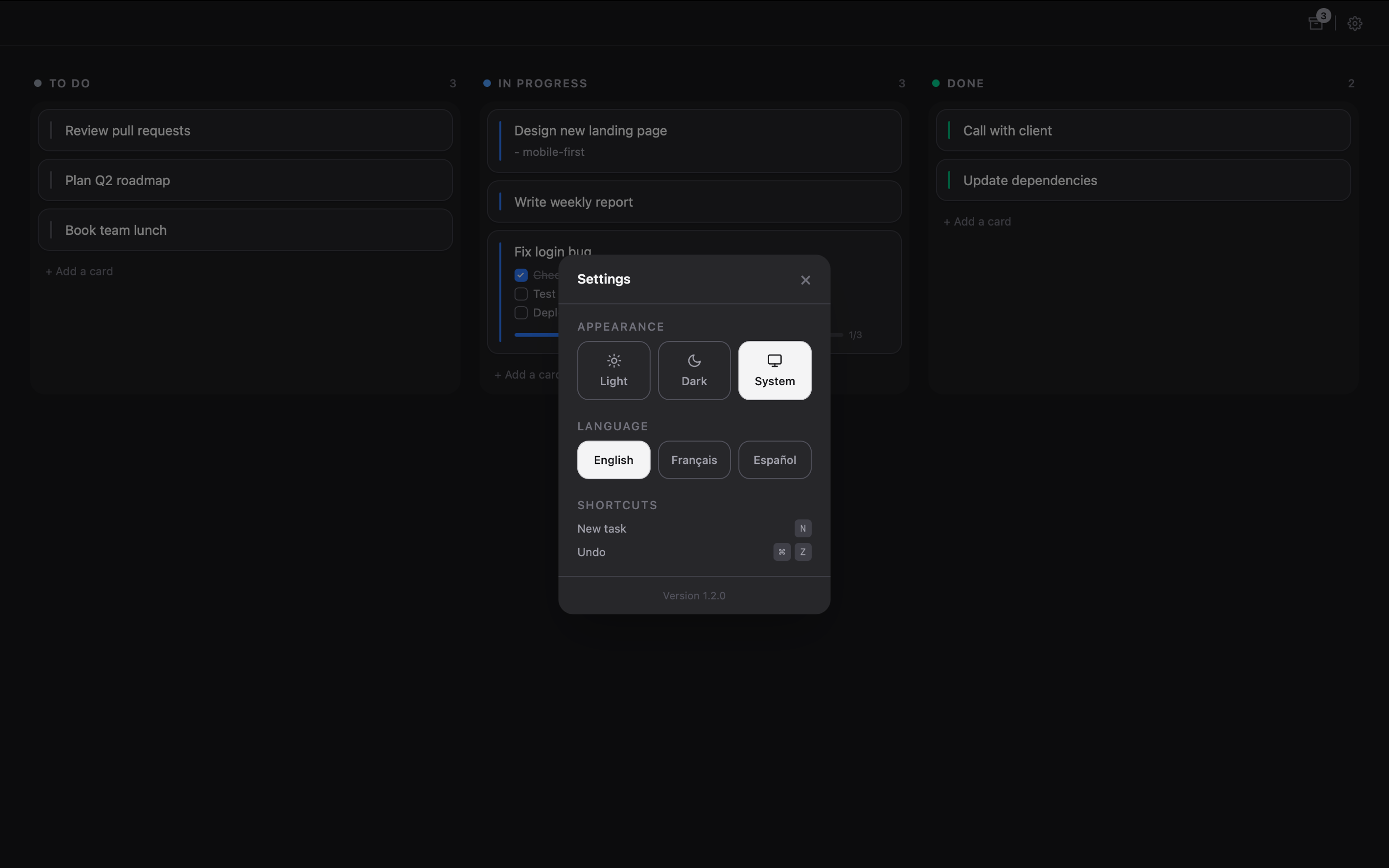Open the Review pull requests card
This screenshot has height=868, width=1389.
tap(245, 130)
